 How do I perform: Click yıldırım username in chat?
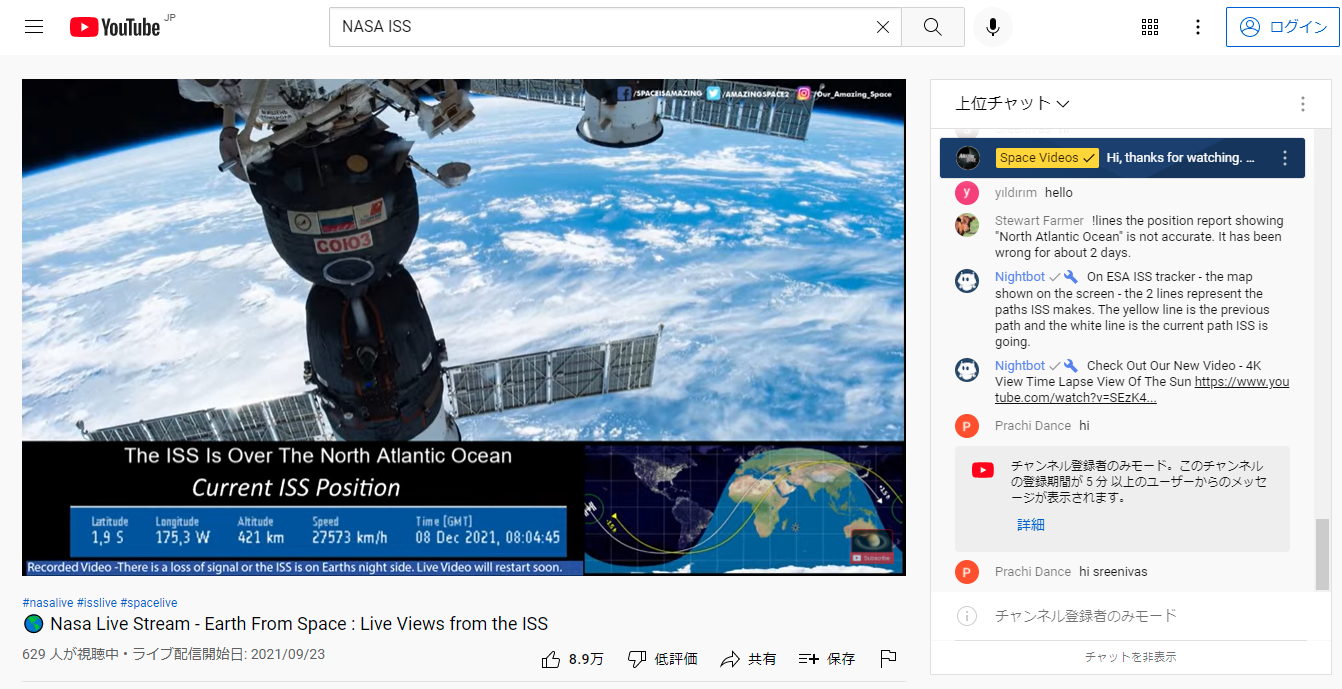coord(1016,193)
